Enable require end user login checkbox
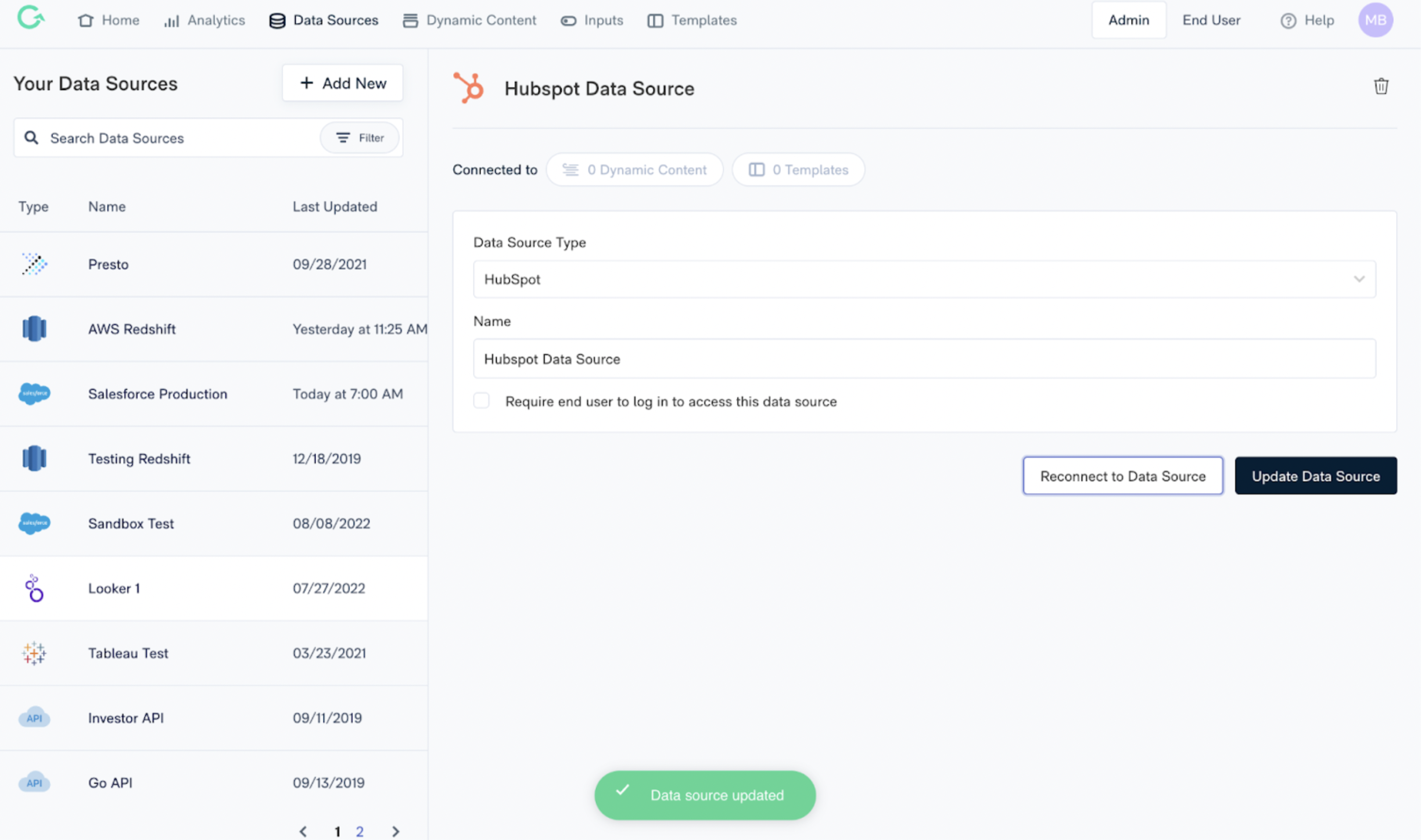This screenshot has height=840, width=1421. pyautogui.click(x=481, y=401)
